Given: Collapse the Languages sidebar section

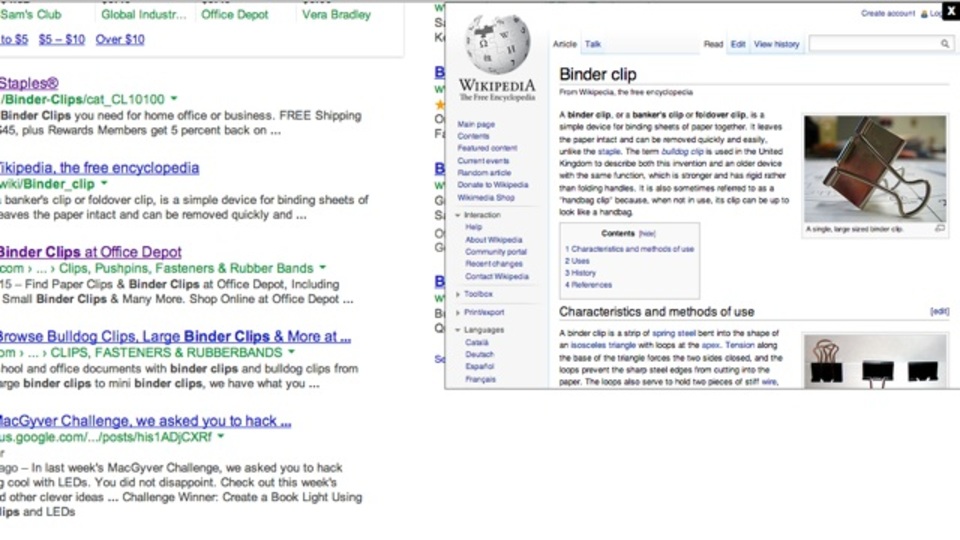Looking at the screenshot, I should tap(458, 330).
